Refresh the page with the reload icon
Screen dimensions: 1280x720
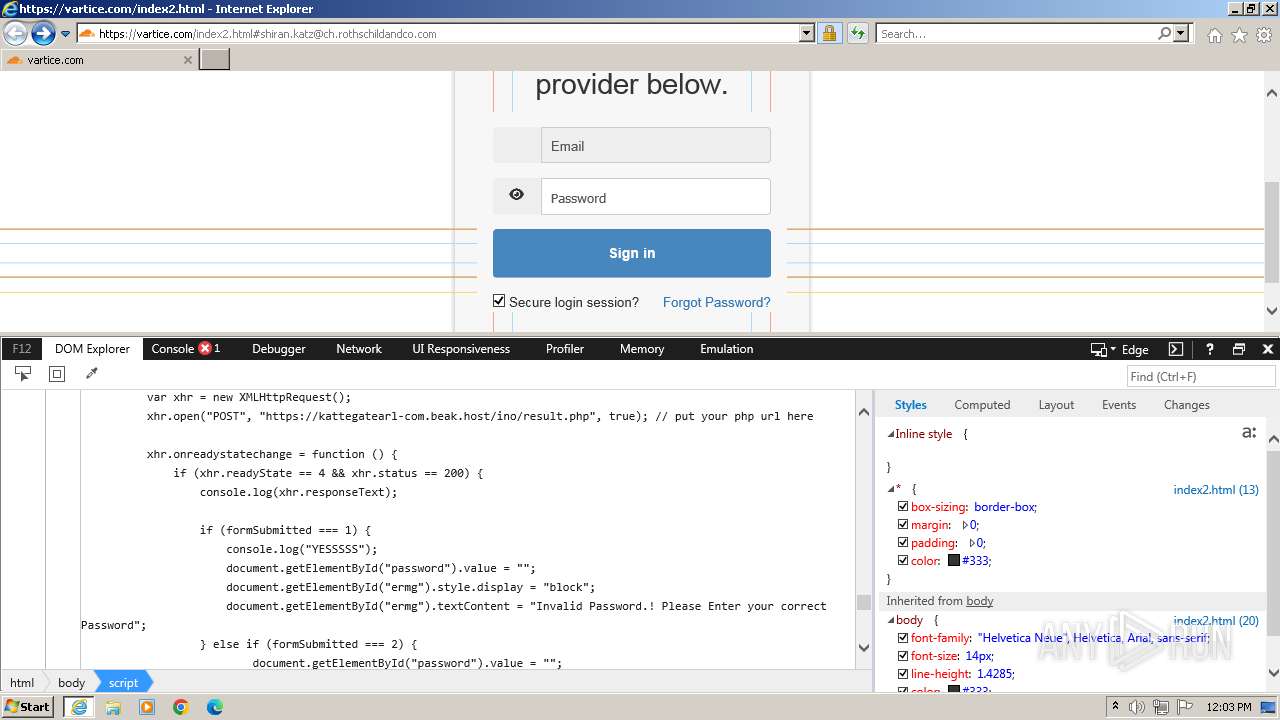coord(857,34)
